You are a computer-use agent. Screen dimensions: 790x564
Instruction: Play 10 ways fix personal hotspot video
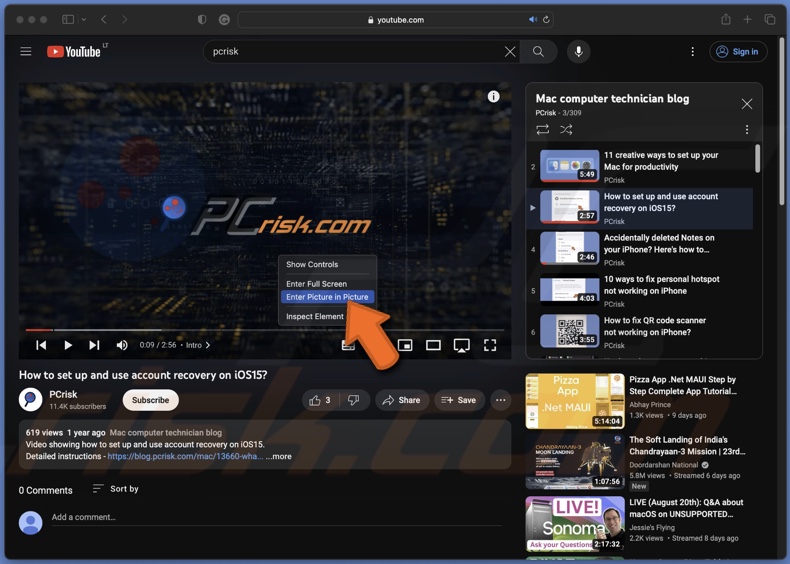click(x=640, y=290)
